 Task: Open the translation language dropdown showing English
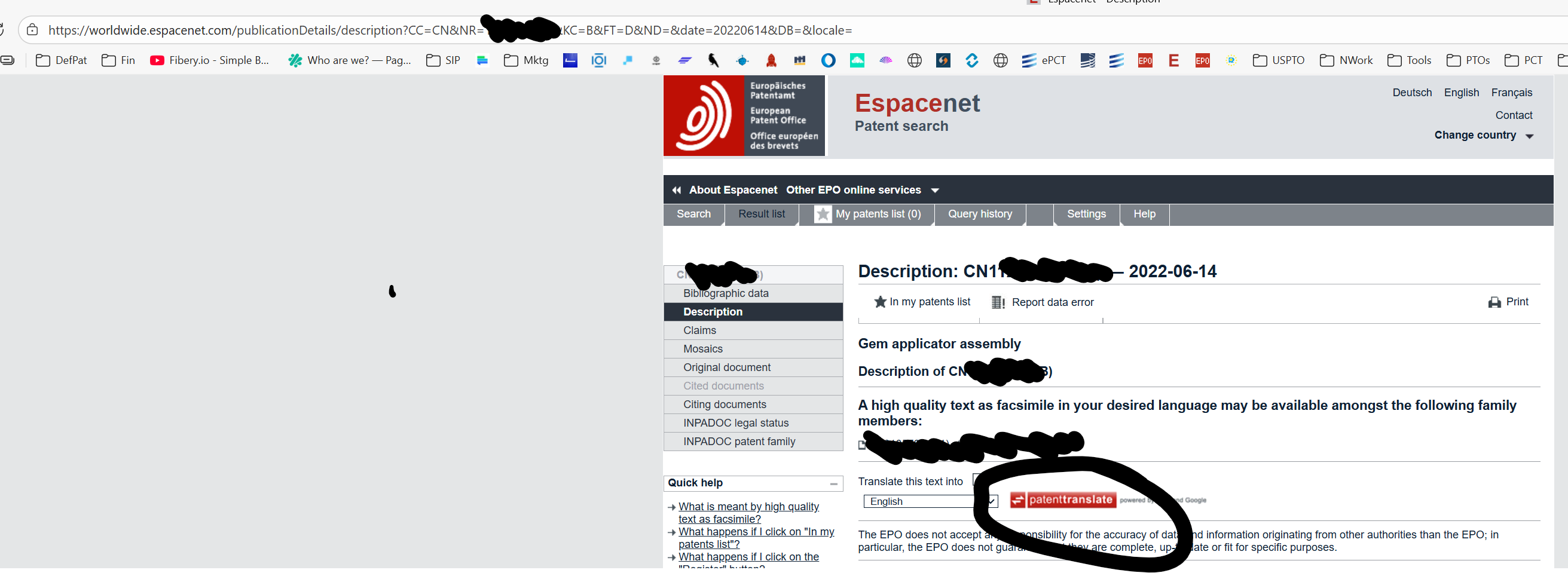point(930,501)
